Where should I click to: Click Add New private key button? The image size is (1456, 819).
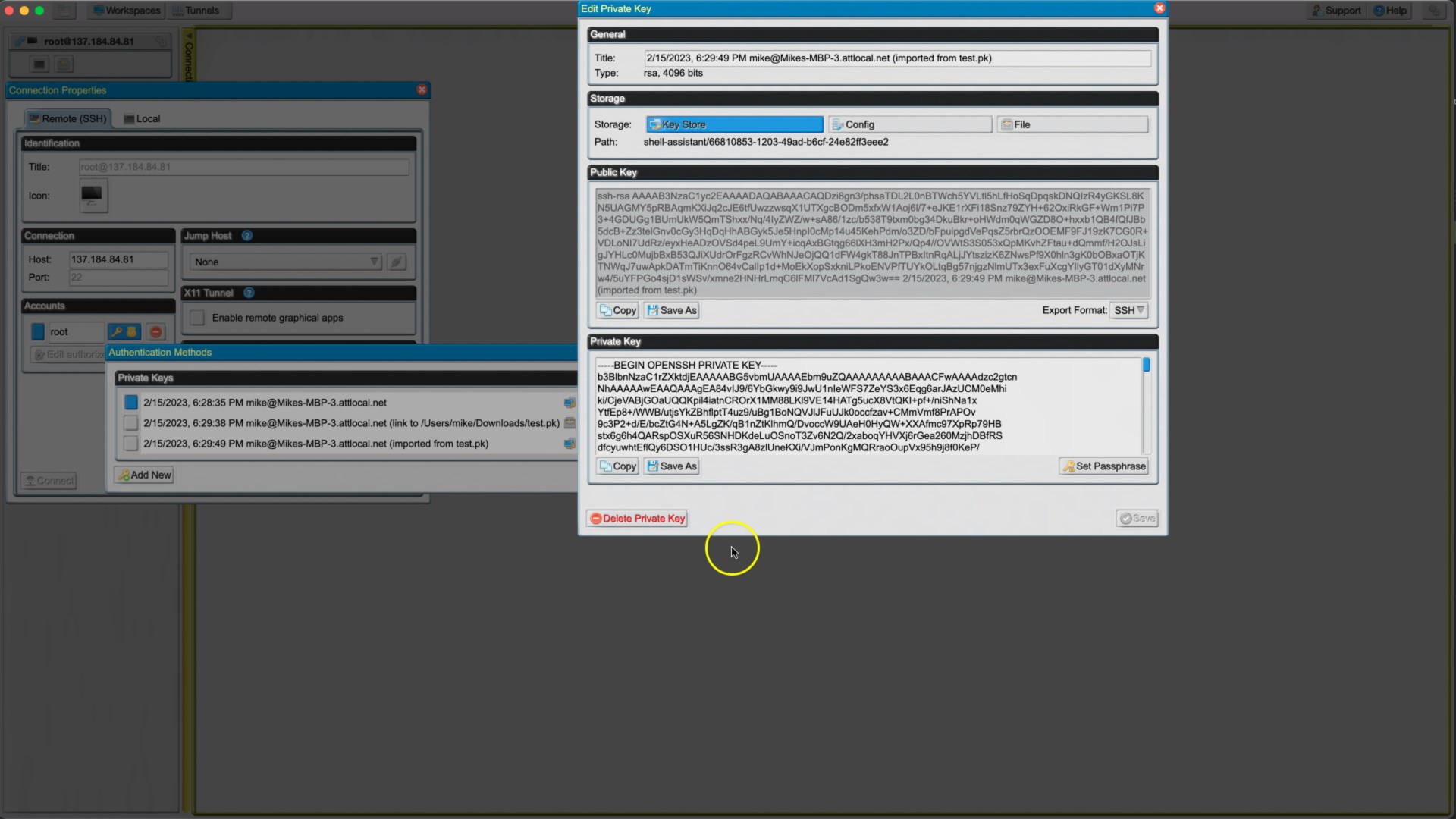pos(144,475)
